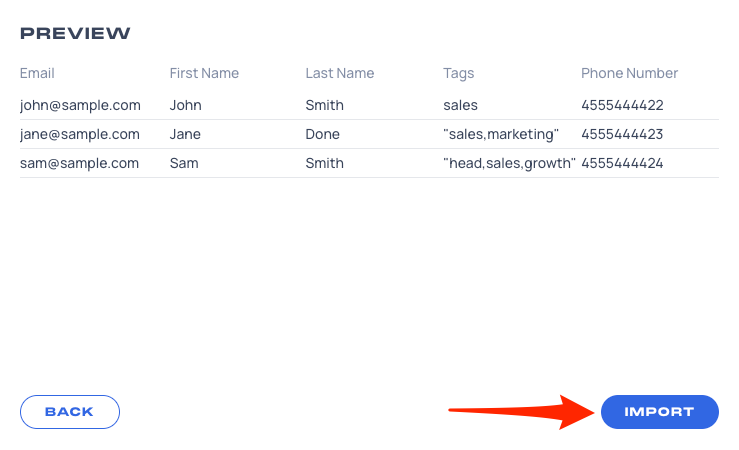
Task: Click the "head,sales,growth" tags cell
Action: (x=509, y=164)
